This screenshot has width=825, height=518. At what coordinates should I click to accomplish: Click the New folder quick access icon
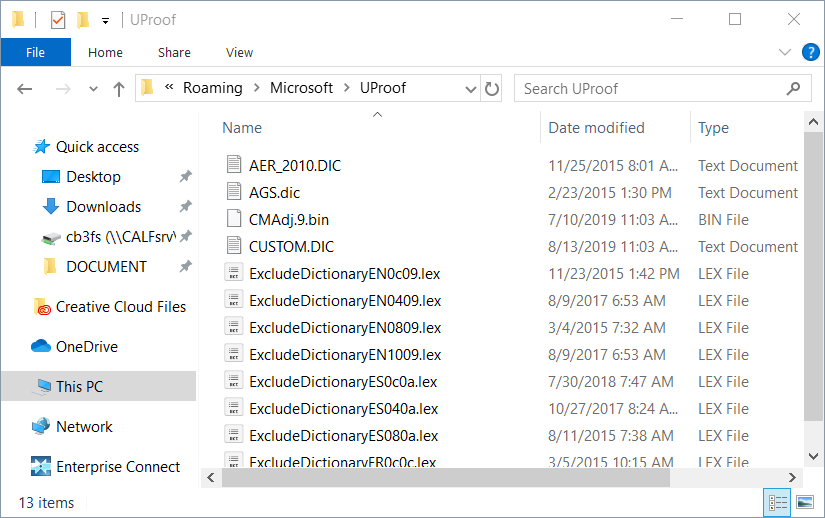click(x=83, y=20)
